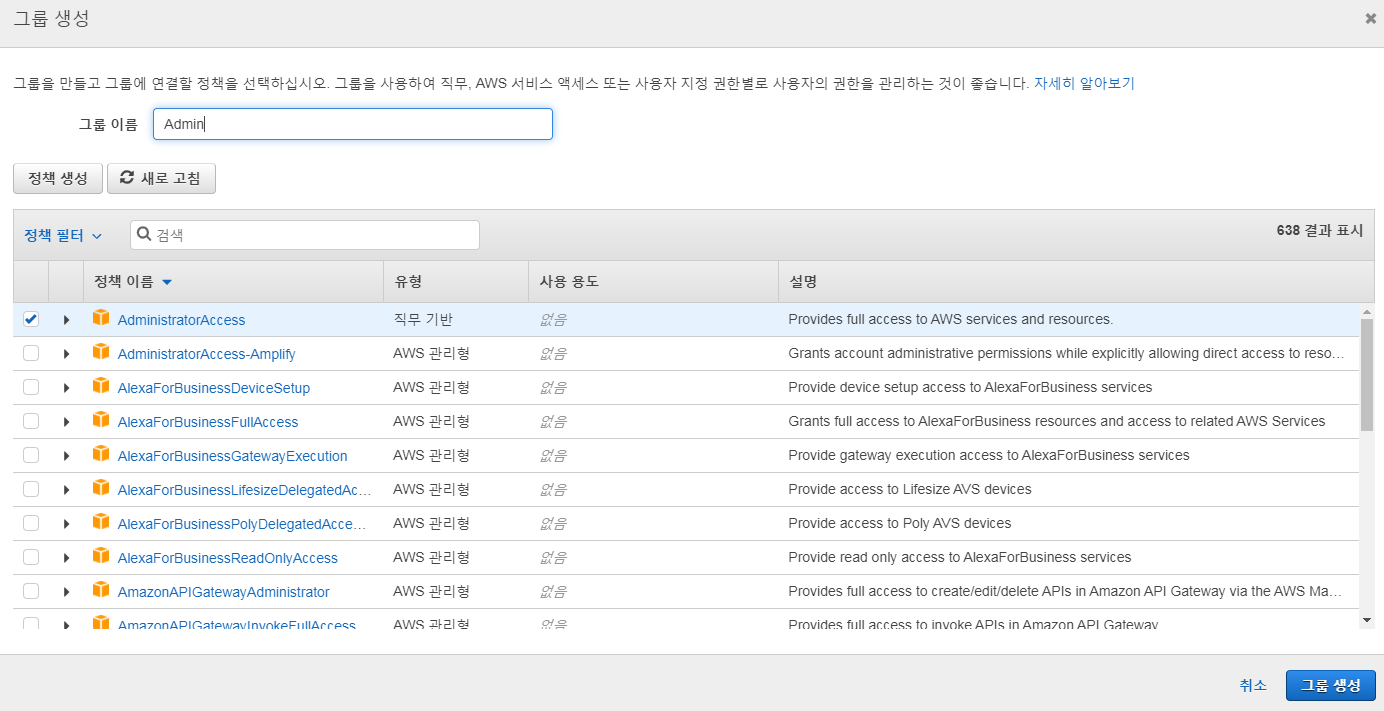Open the 정책 필터 dropdown

pyautogui.click(x=63, y=235)
